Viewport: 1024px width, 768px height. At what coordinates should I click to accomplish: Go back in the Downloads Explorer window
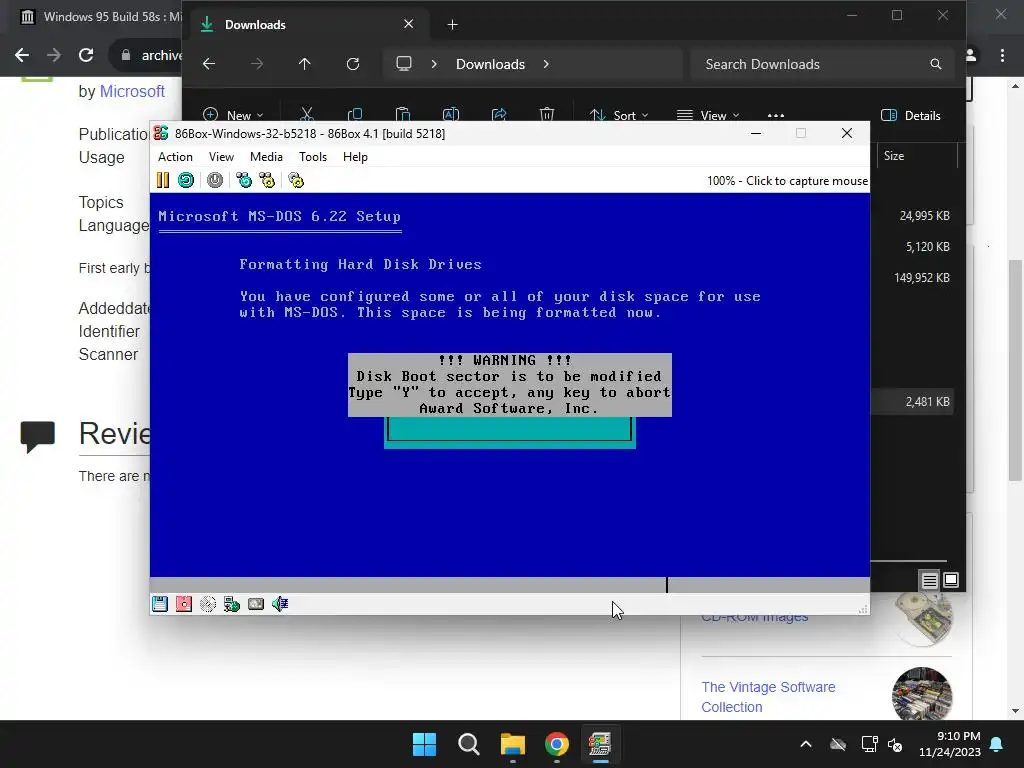209,64
